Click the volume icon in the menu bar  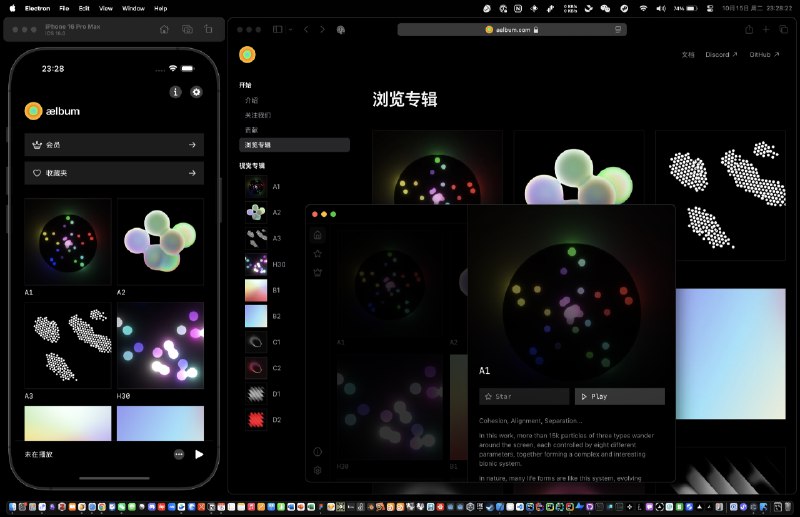[661, 8]
